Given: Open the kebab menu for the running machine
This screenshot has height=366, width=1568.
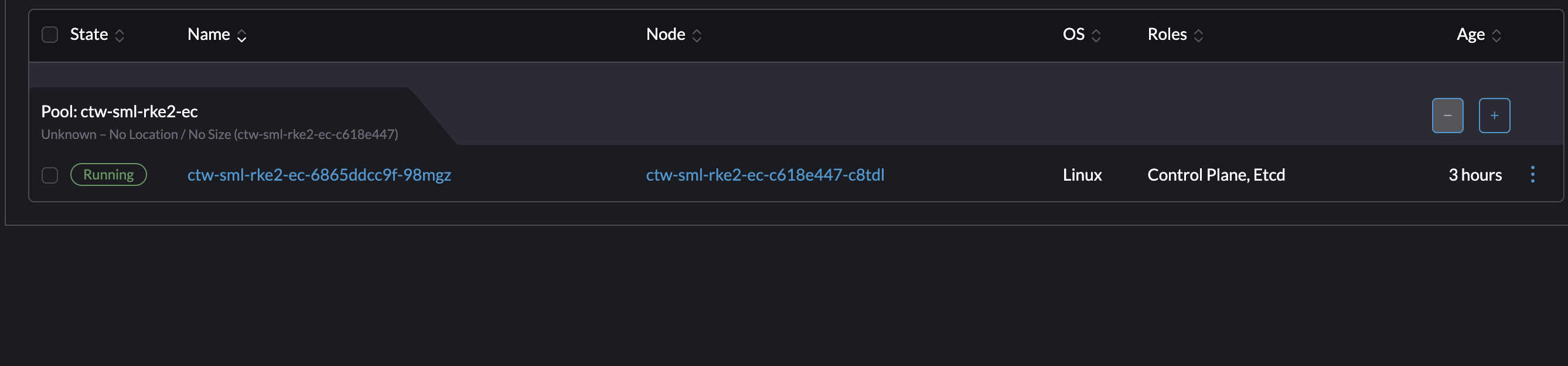Looking at the screenshot, I should point(1533,175).
